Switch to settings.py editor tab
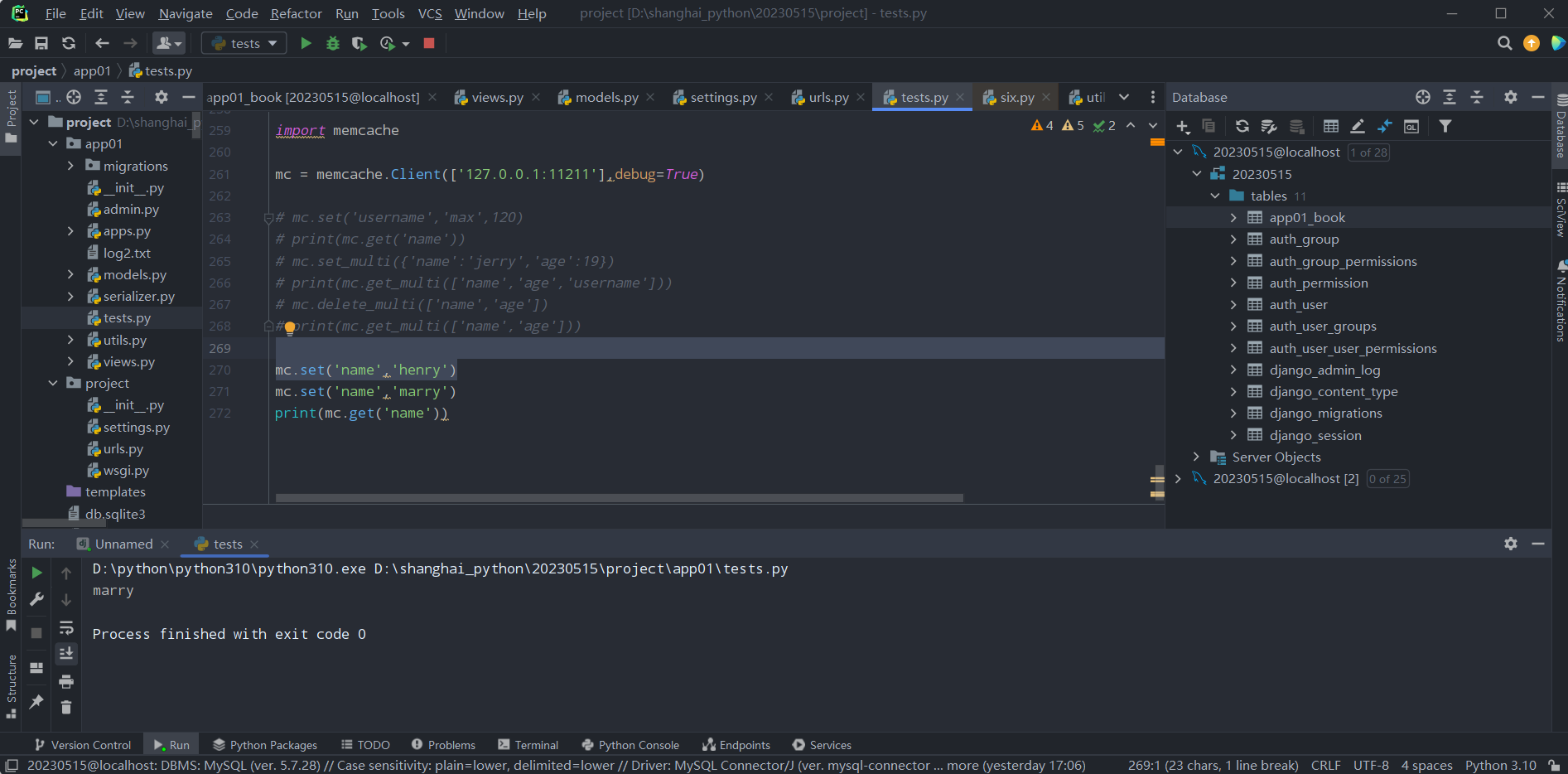 point(723,97)
